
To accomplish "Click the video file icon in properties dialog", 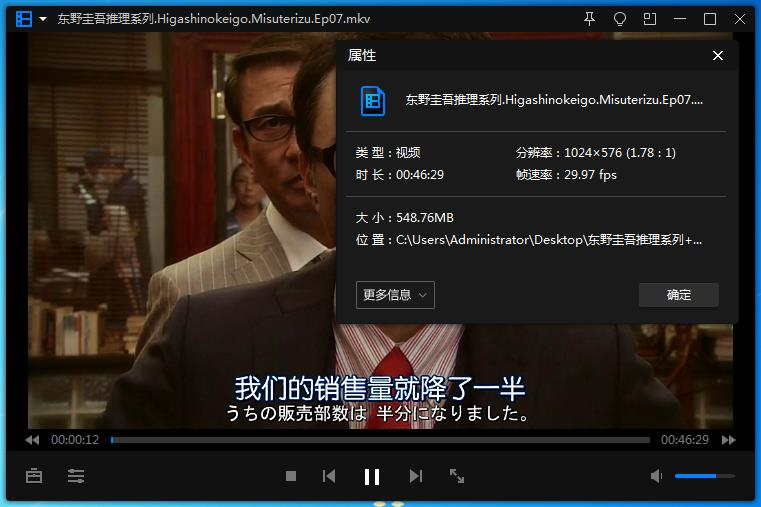I will pyautogui.click(x=373, y=101).
